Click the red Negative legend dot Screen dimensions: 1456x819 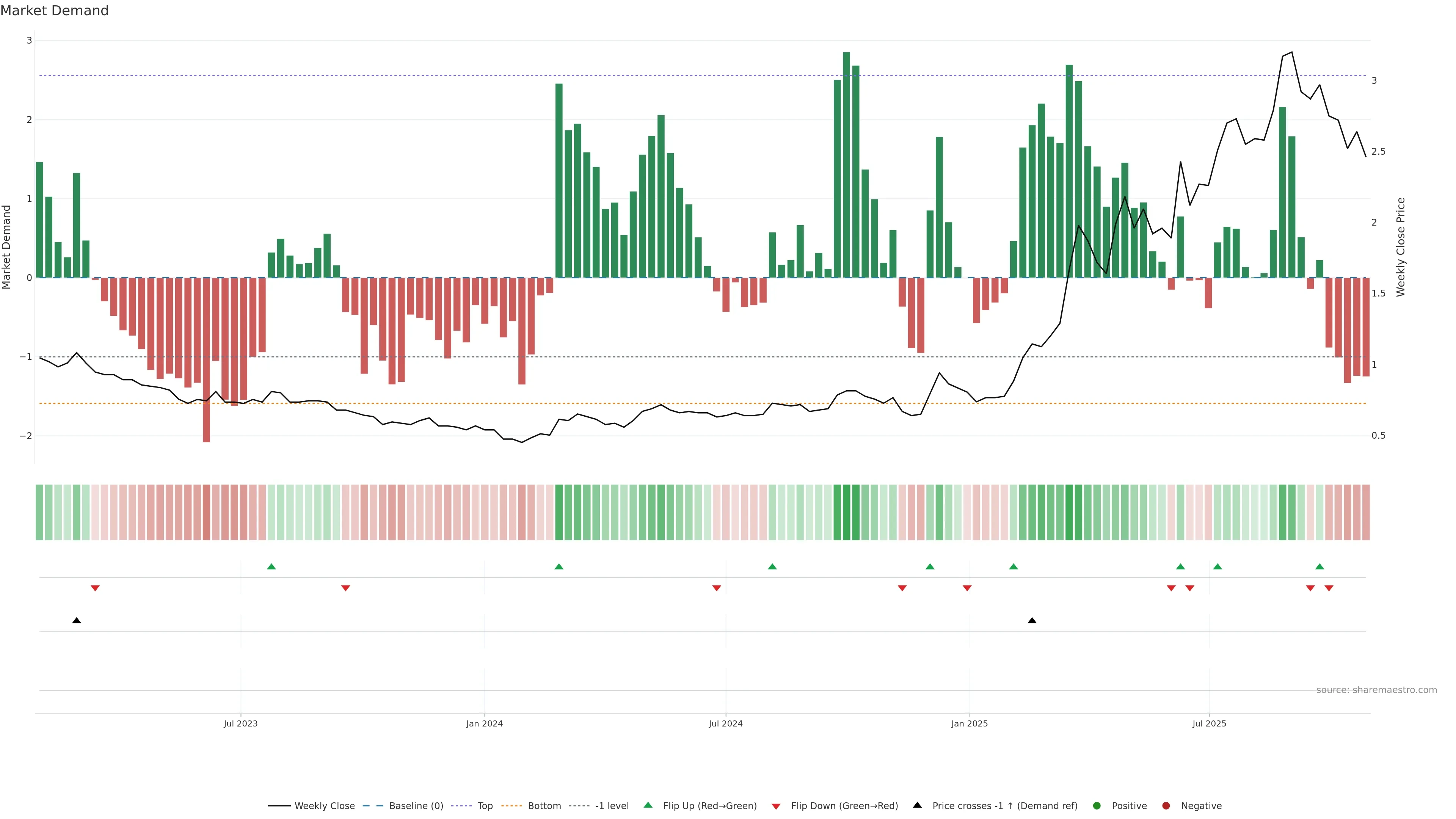click(1166, 805)
